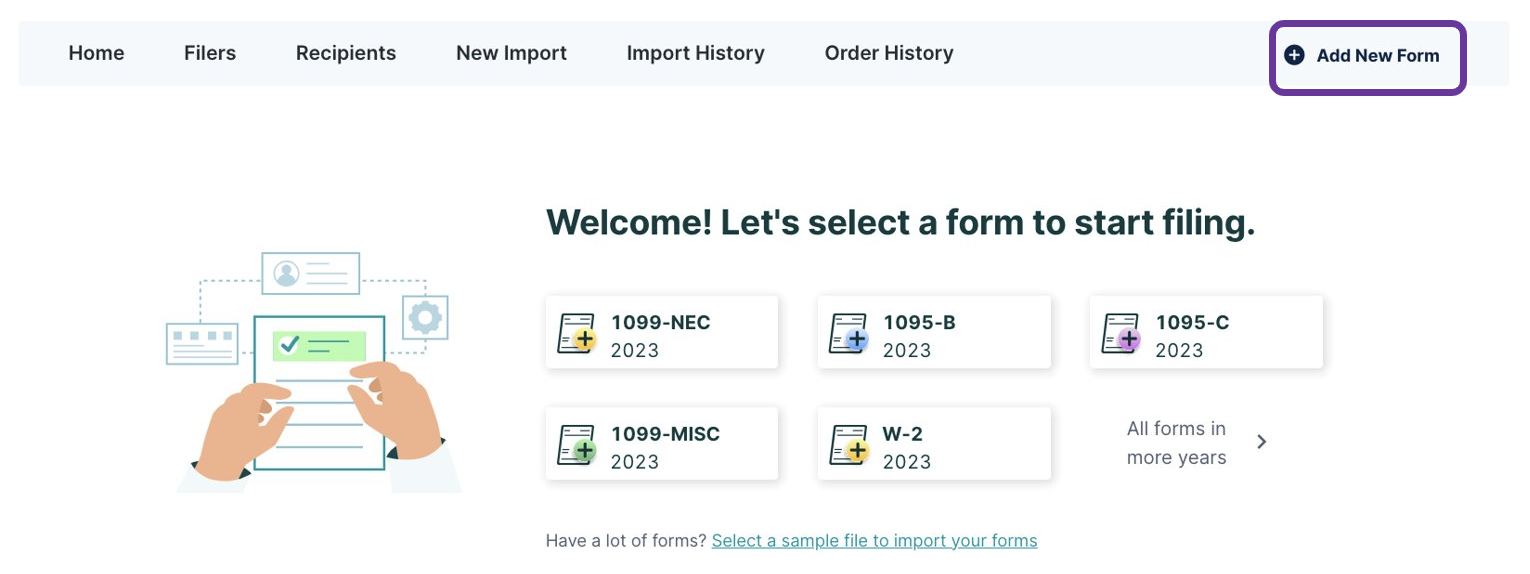Viewport: 1530px width, 574px height.
Task: Click the 1099-NEC form icon with yellow plus
Action: tap(576, 334)
